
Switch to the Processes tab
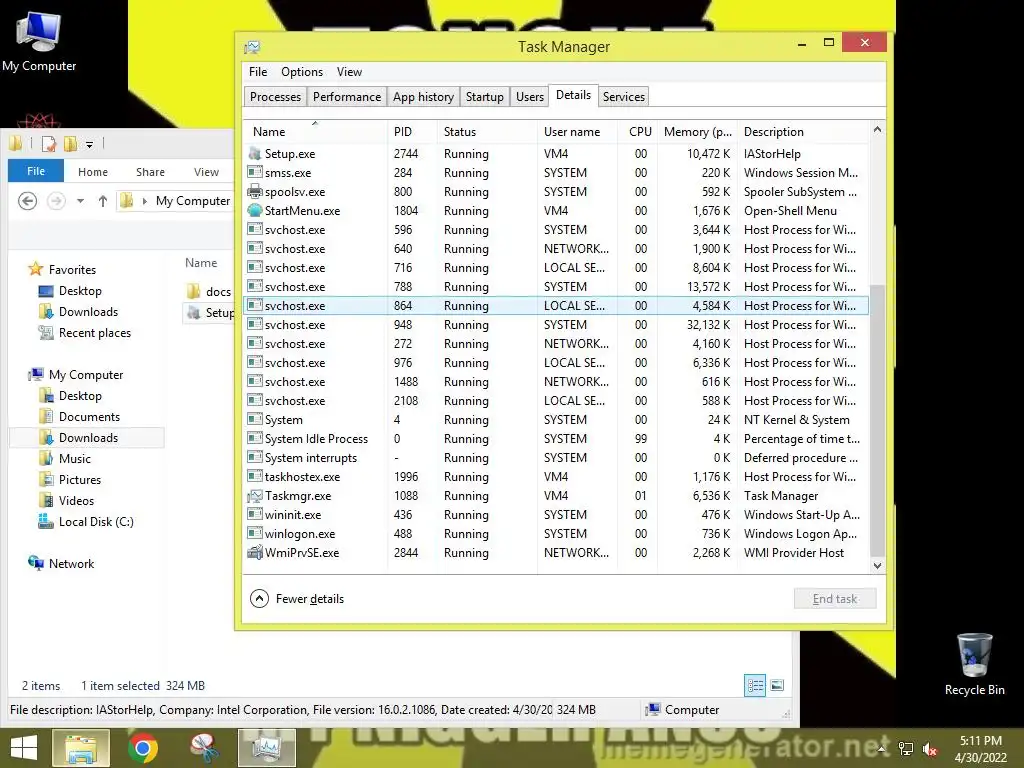coord(275,97)
